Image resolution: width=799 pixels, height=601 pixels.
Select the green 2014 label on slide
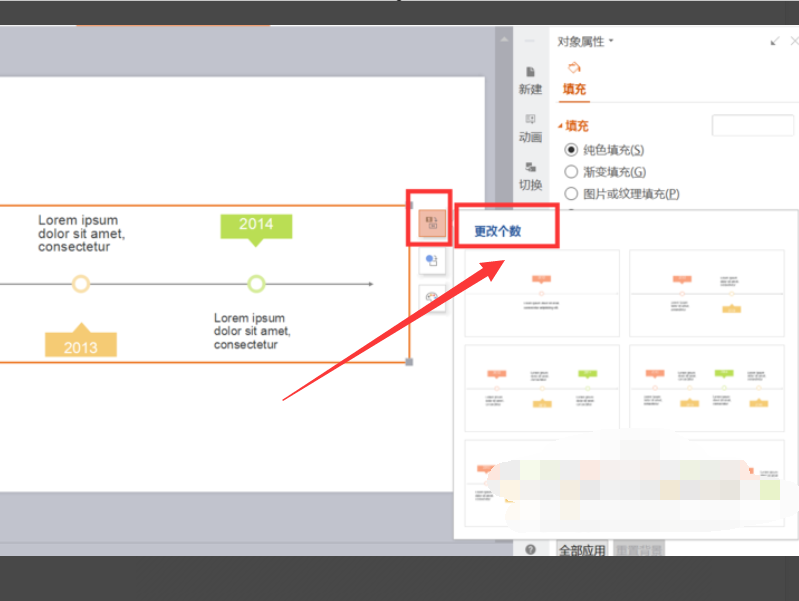coord(256,226)
